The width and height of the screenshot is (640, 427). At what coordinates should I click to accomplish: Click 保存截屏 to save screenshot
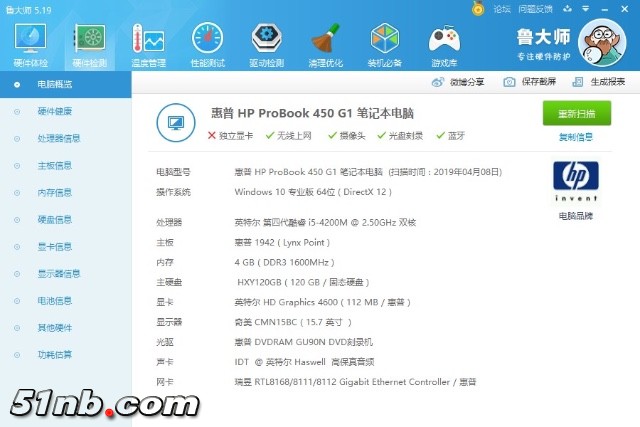coord(538,81)
